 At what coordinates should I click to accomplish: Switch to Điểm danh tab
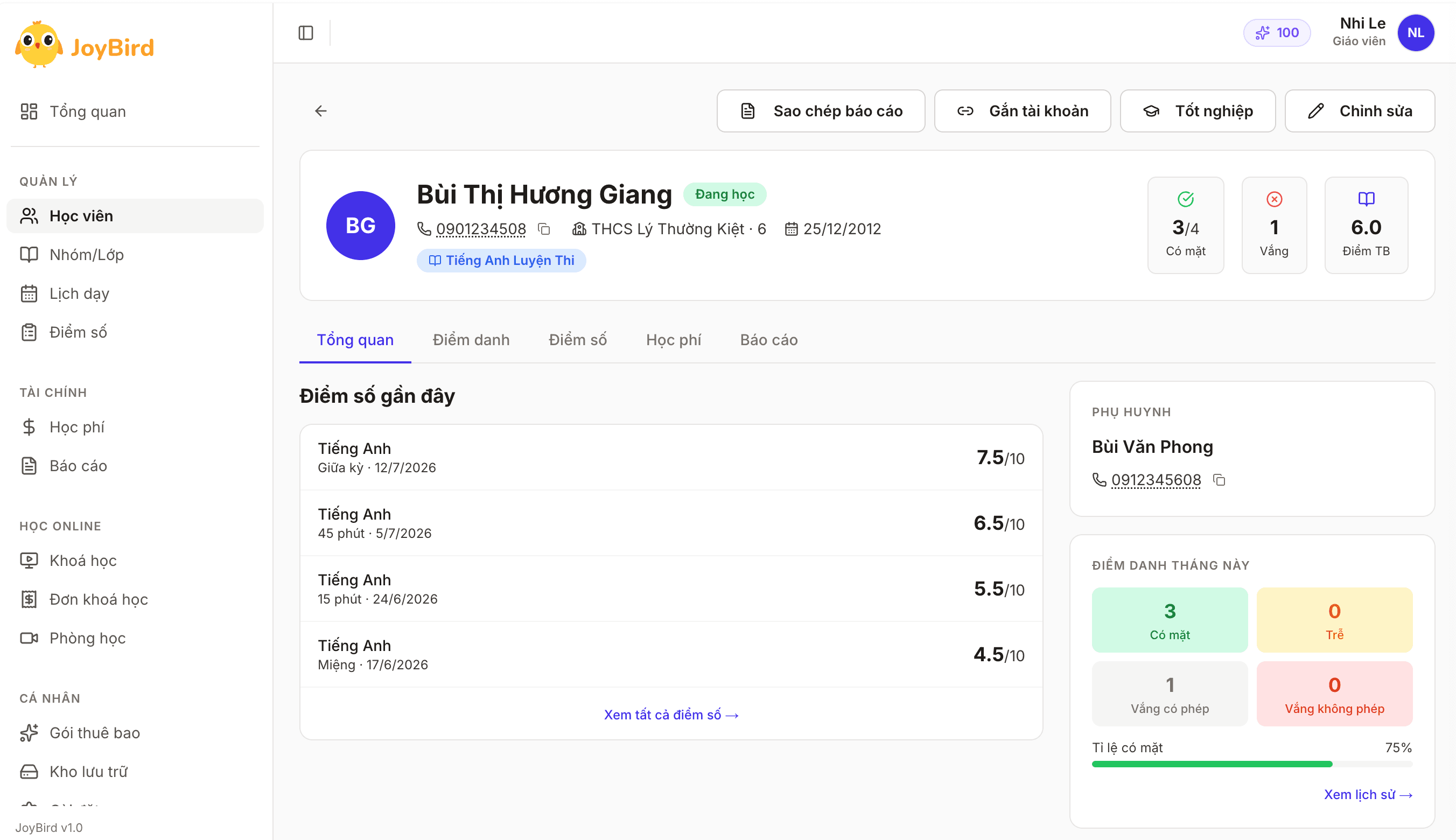click(471, 340)
